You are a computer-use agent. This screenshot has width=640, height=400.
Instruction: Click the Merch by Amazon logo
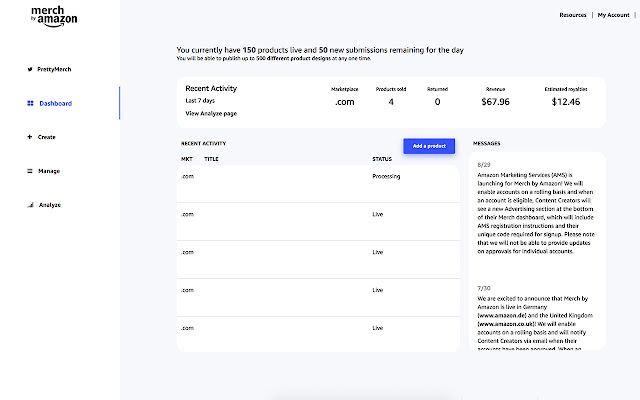[x=54, y=17]
